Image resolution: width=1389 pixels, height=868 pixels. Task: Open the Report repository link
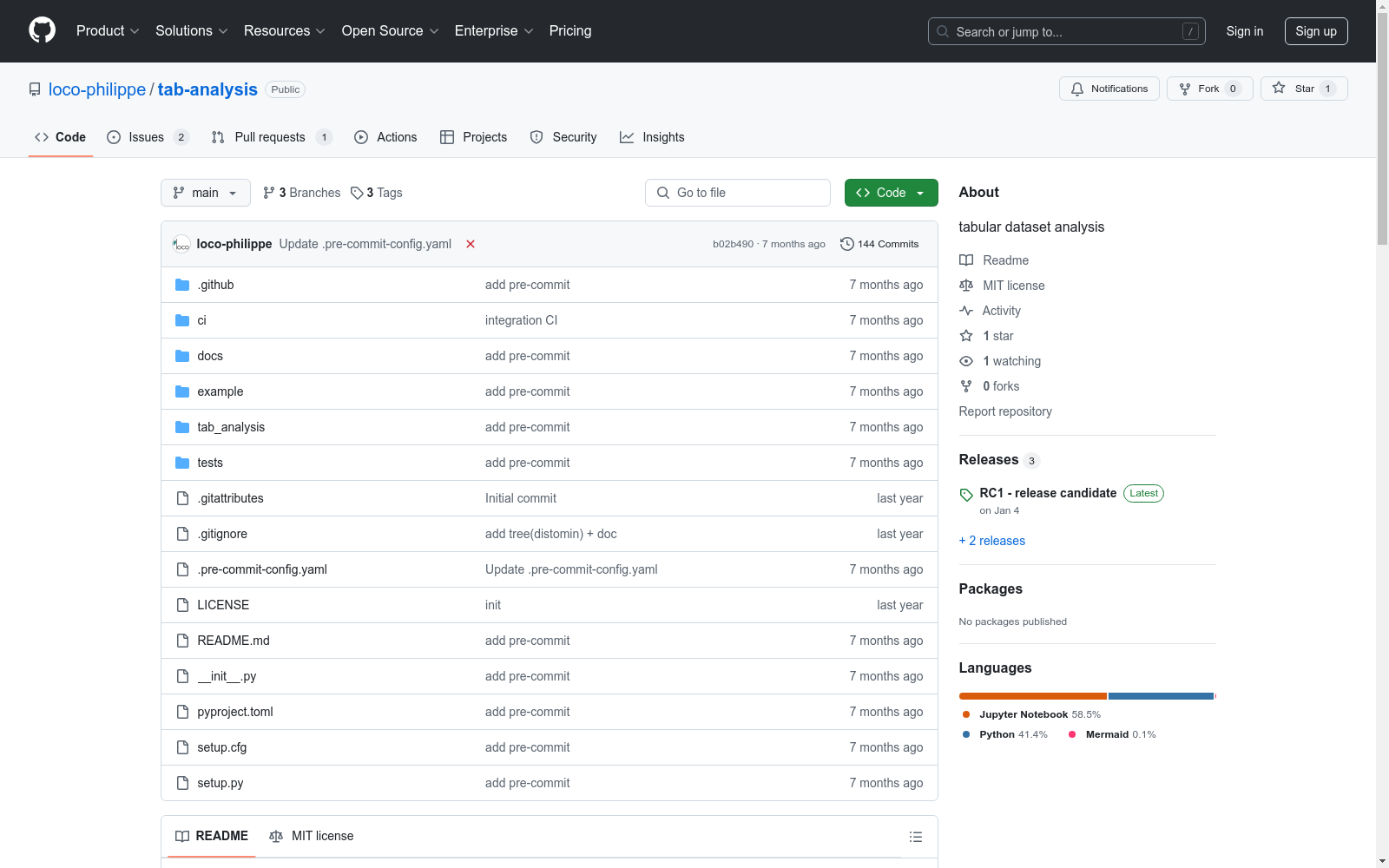coord(1005,411)
